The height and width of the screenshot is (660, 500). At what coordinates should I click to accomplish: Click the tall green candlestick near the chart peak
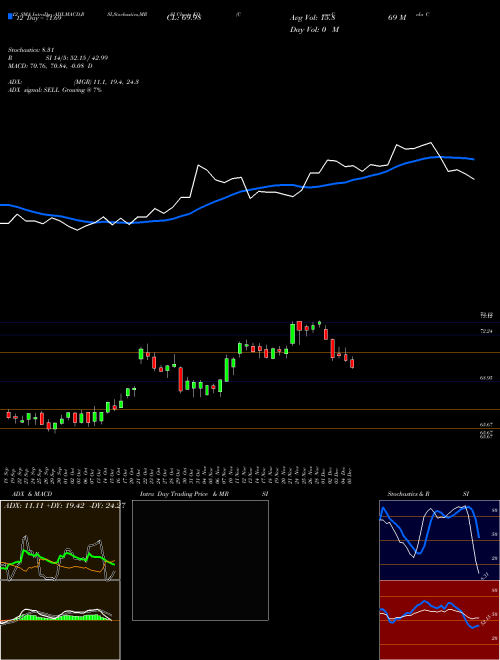[x=293, y=334]
